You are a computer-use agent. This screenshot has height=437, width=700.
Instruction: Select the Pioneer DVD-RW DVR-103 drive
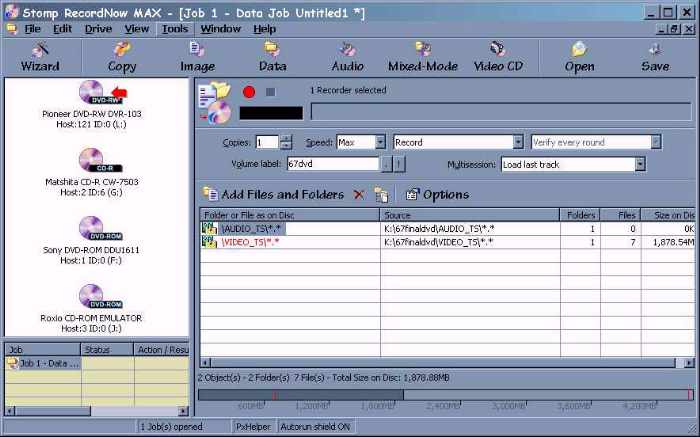(92, 104)
